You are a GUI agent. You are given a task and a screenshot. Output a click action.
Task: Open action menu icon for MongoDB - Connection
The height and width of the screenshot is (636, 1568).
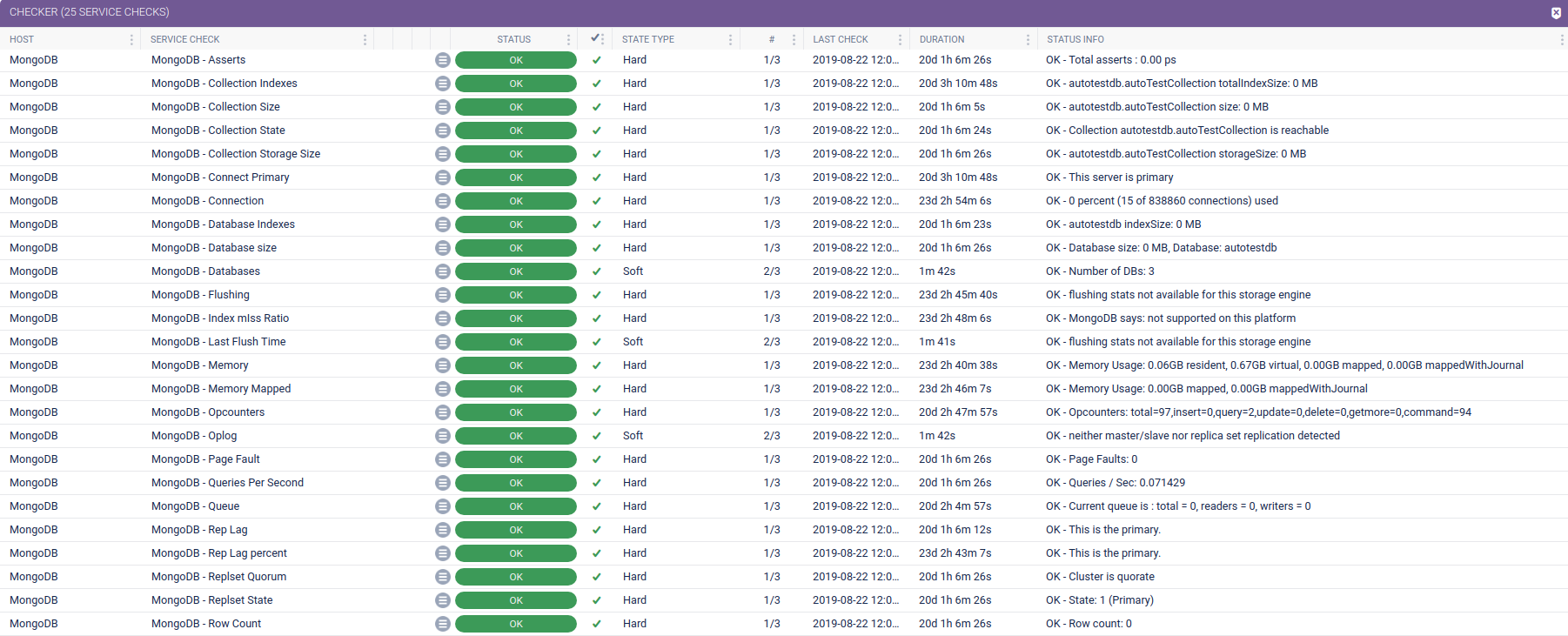[x=442, y=201]
